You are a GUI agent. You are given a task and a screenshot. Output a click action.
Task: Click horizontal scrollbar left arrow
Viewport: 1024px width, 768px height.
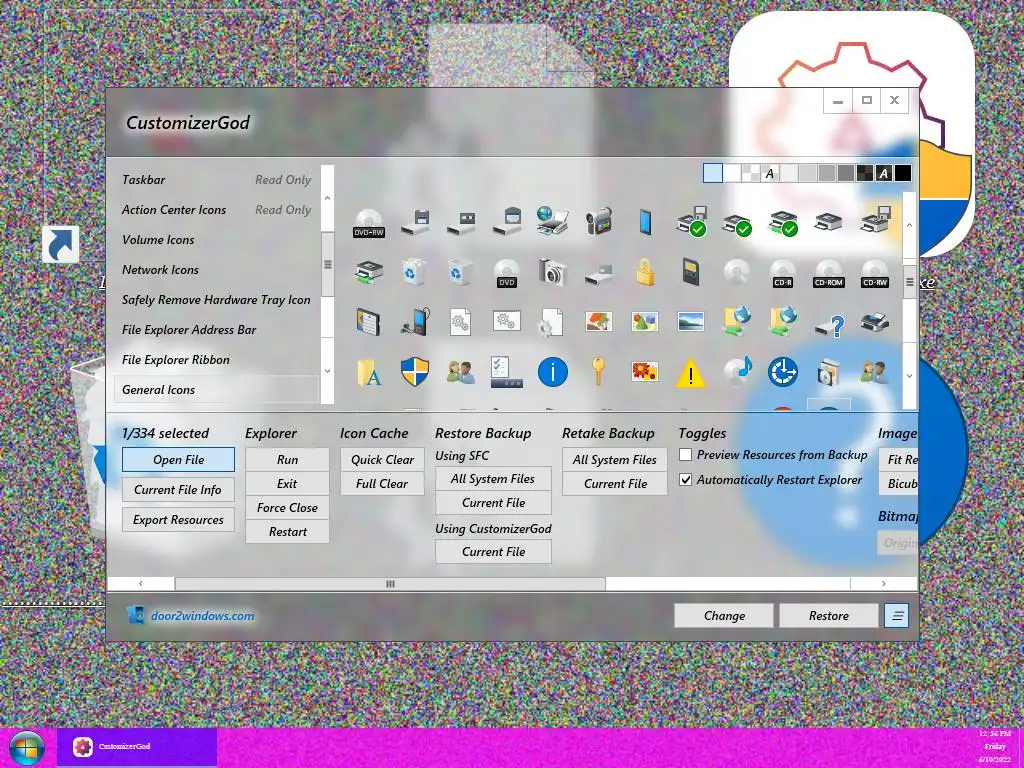tap(140, 584)
